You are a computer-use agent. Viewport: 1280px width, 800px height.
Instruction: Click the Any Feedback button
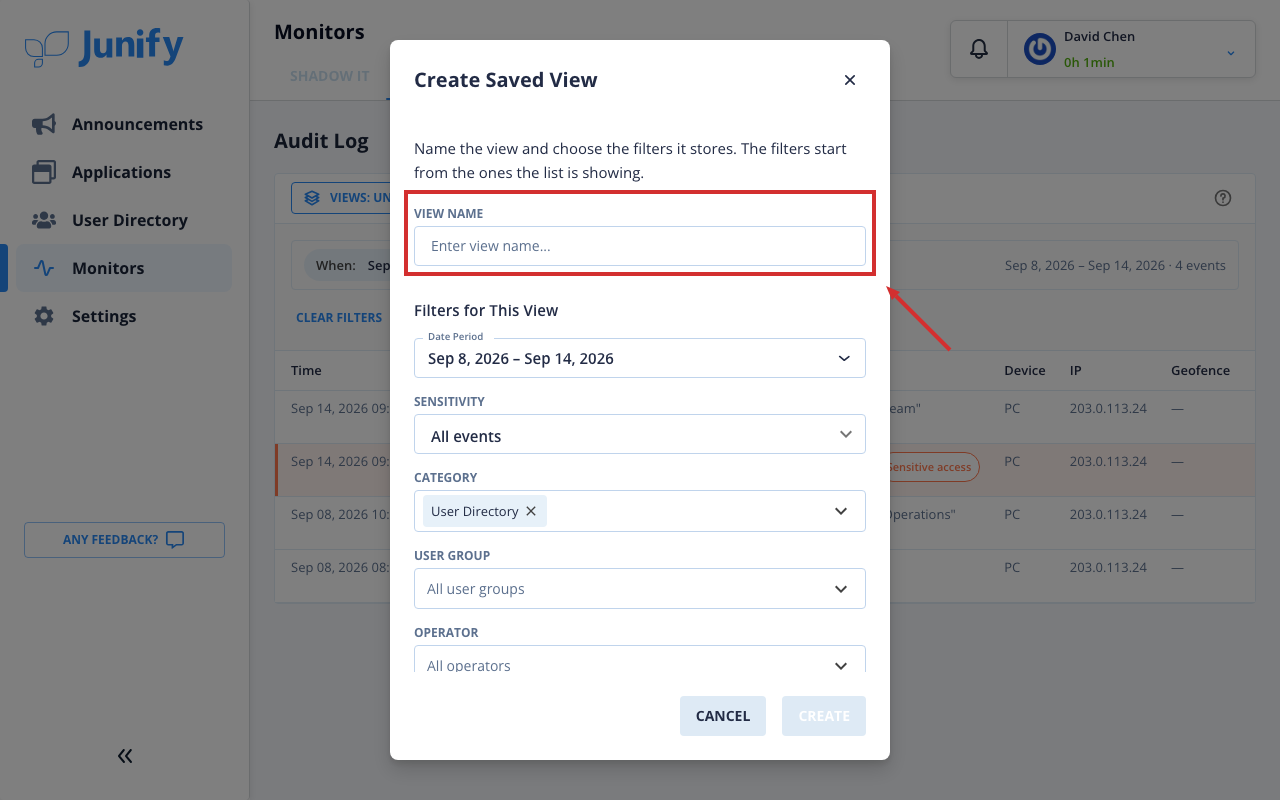tap(124, 540)
